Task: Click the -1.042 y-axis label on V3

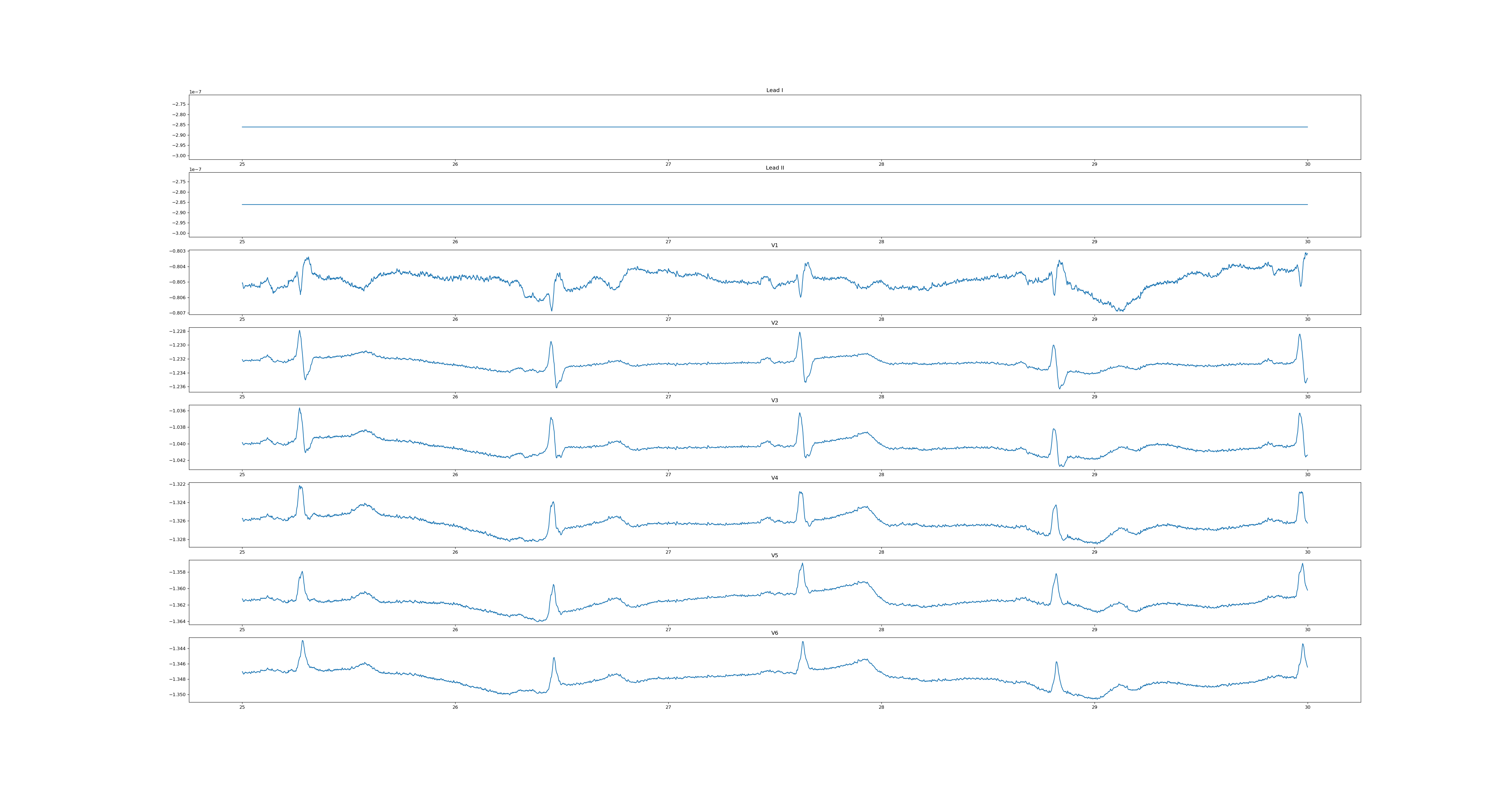Action: click(x=178, y=460)
